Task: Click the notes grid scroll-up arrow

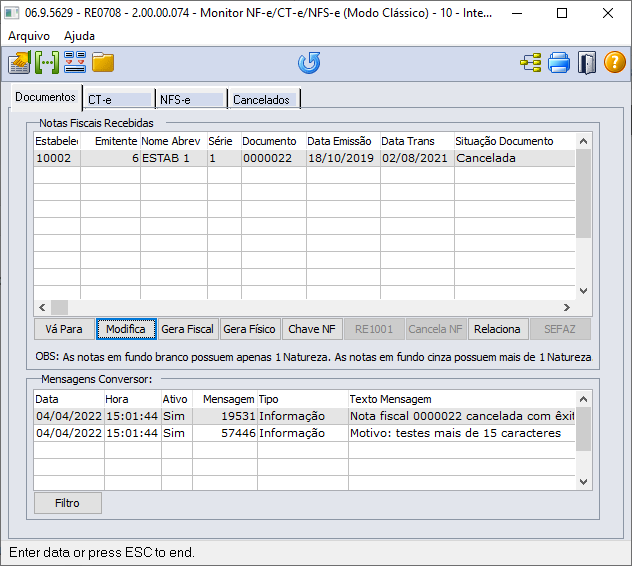Action: pos(583,141)
